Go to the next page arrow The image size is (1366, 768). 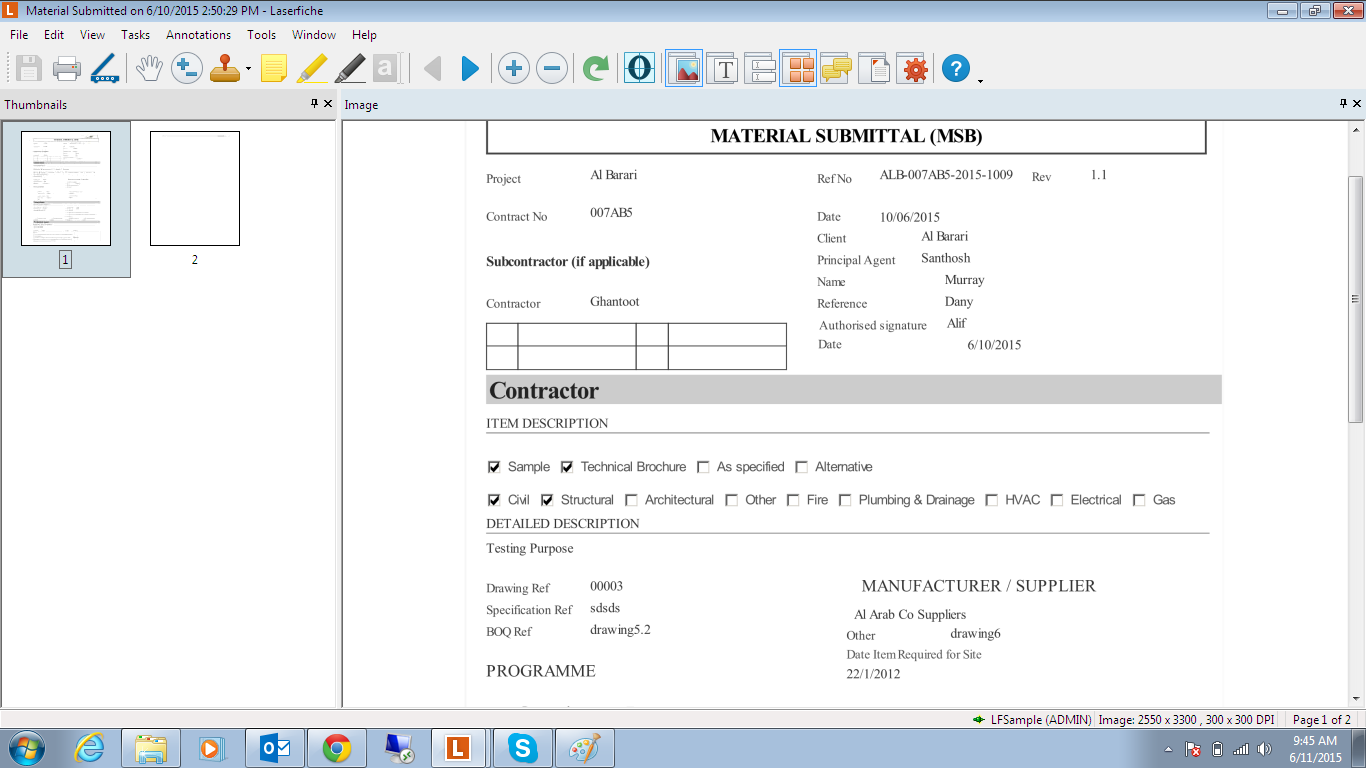[470, 68]
